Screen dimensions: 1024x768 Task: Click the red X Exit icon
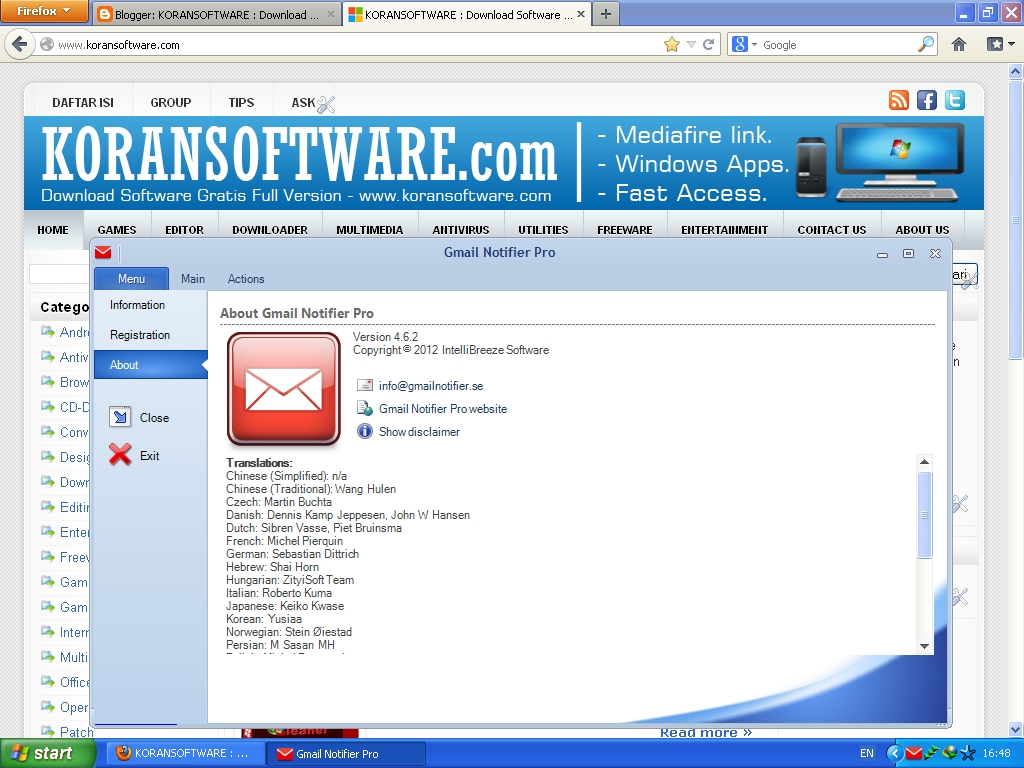(120, 455)
